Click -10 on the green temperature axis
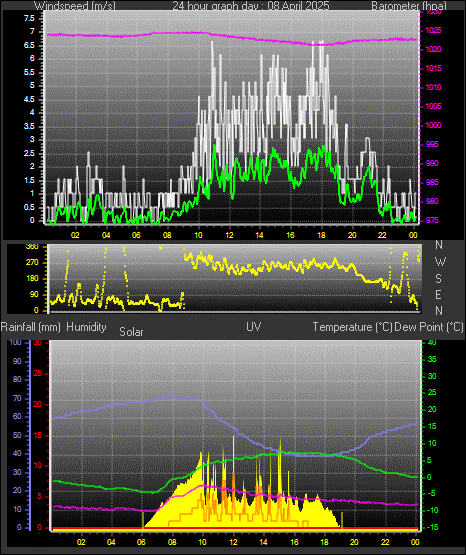Image resolution: width=466 pixels, height=555 pixels. coord(431,510)
